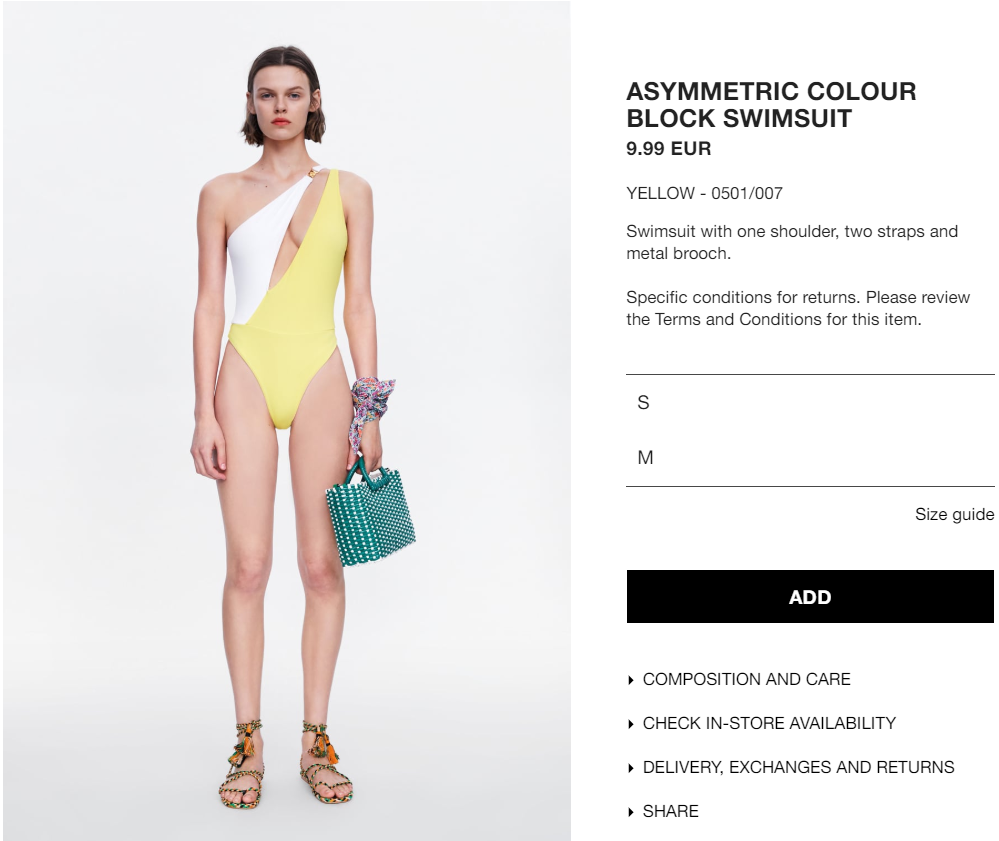Choose size M
This screenshot has height=841, width=999.
click(x=810, y=457)
